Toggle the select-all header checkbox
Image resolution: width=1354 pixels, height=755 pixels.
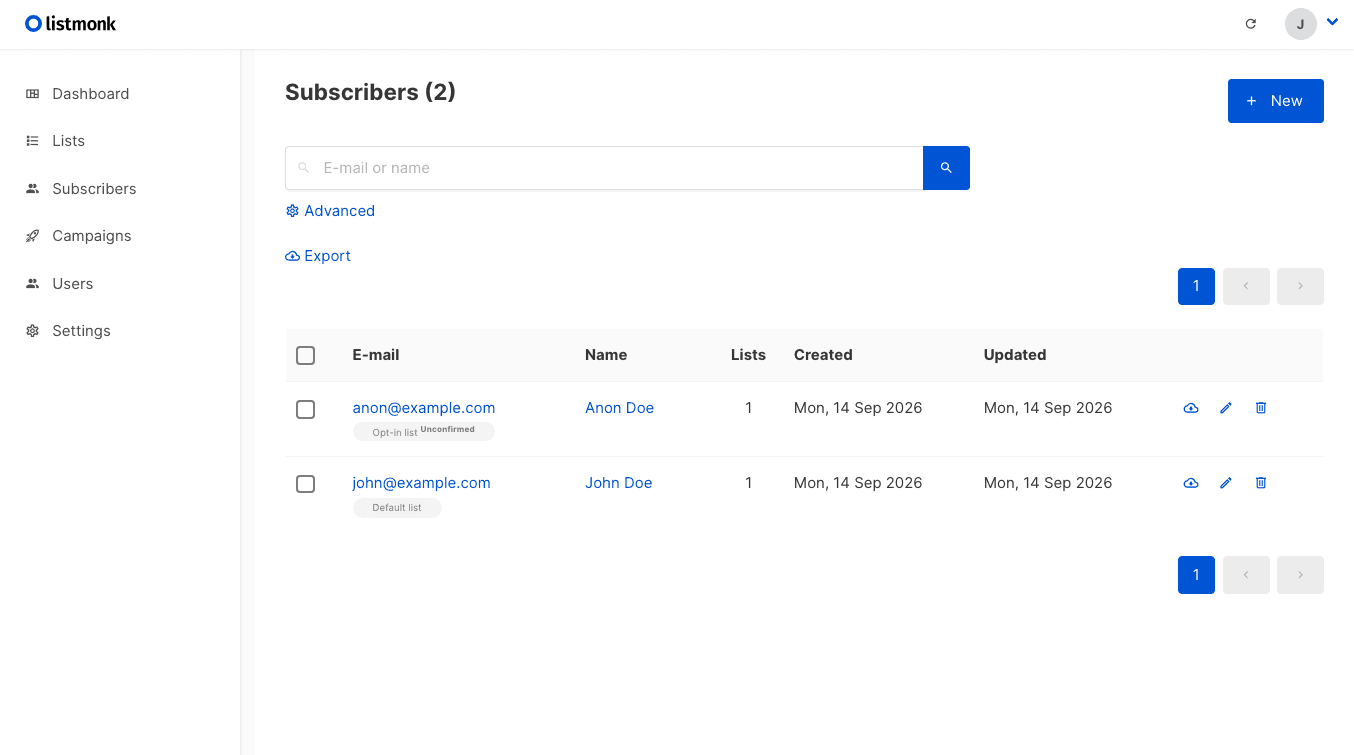click(306, 355)
